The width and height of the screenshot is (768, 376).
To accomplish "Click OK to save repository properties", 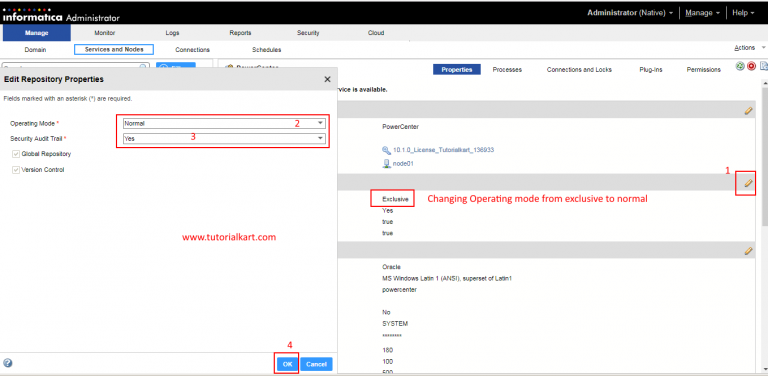I will coord(288,364).
